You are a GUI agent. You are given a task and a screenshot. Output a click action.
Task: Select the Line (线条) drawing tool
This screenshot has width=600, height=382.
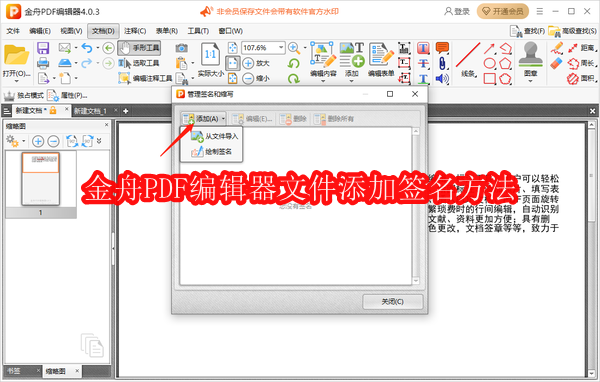[x=468, y=59]
